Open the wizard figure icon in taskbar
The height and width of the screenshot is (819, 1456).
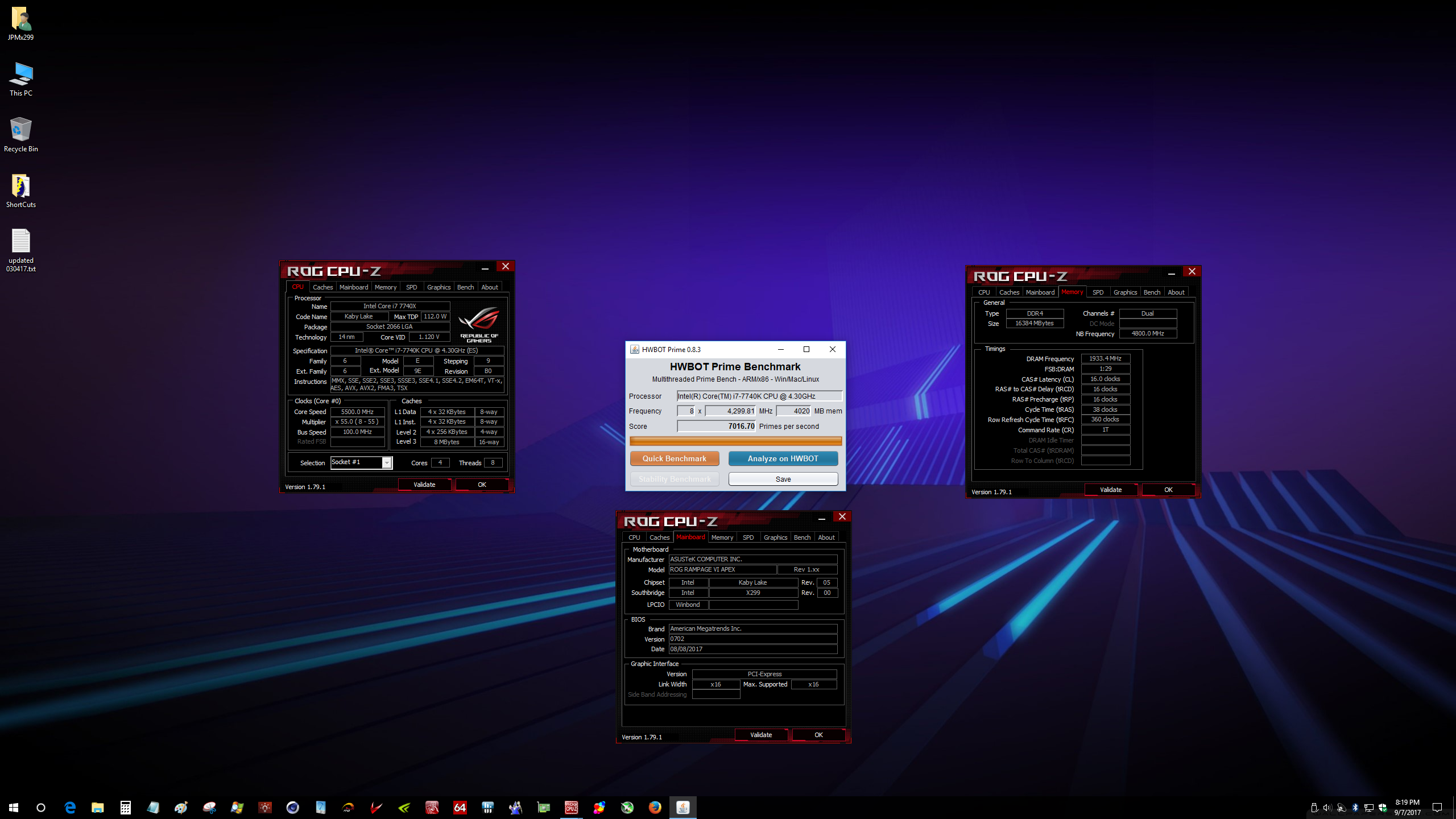pos(515,807)
